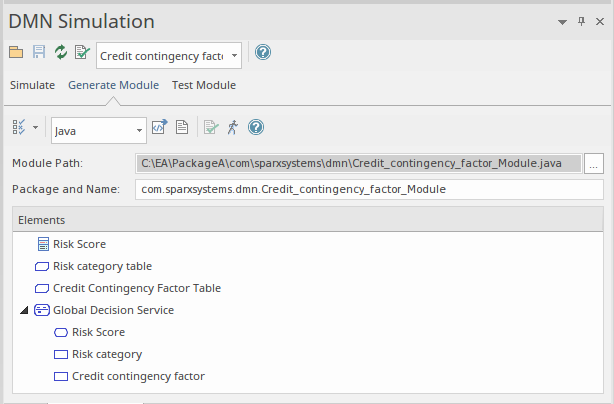Open the Java language dropdown
614x404 pixels.
click(139, 129)
